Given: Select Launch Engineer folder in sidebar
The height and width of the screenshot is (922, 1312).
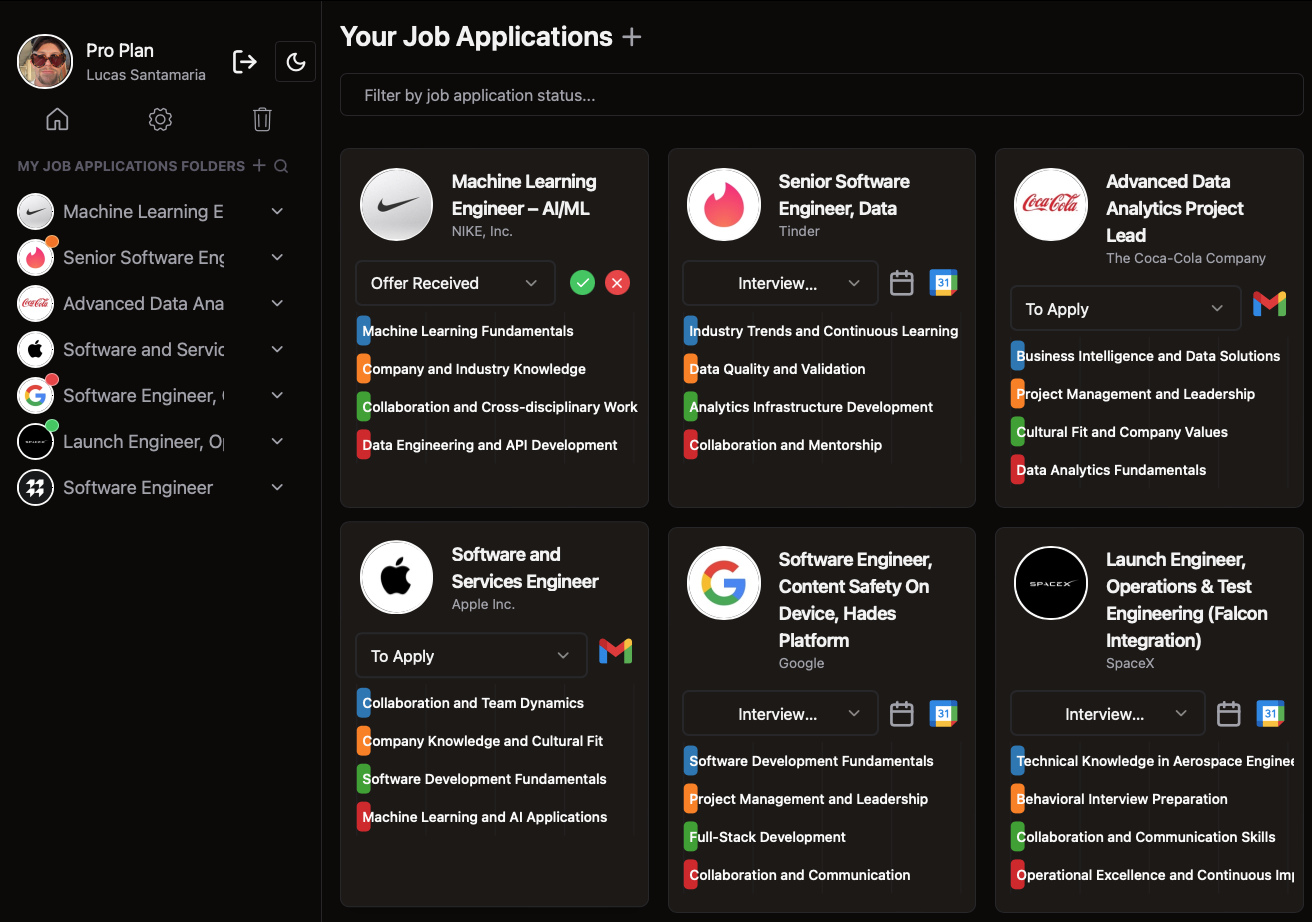Looking at the screenshot, I should pos(143,441).
